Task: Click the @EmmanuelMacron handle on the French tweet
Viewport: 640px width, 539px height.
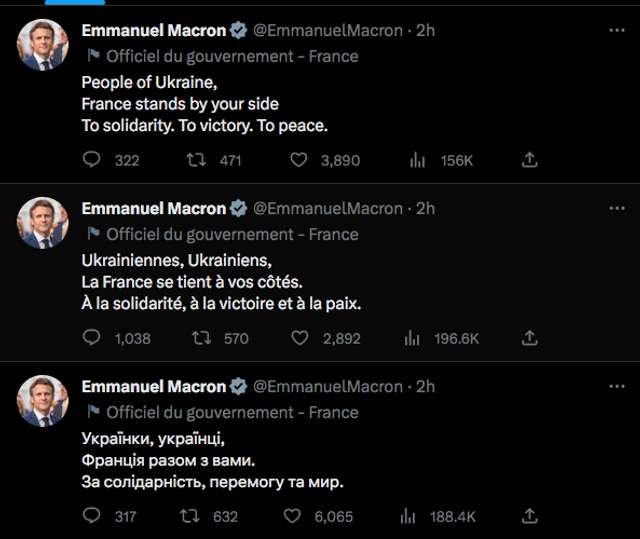Action: coord(327,209)
